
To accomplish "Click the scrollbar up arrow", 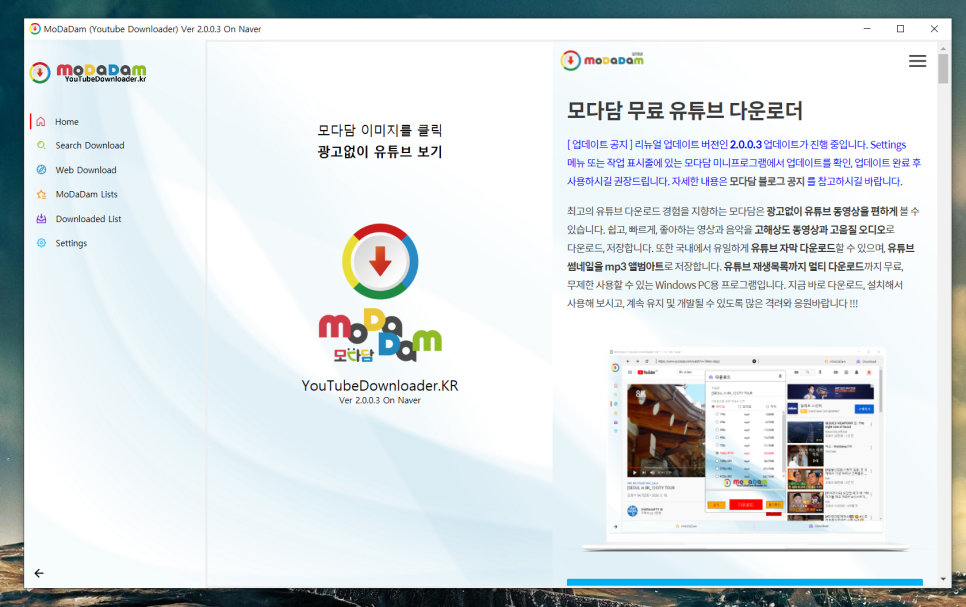I will [x=943, y=47].
